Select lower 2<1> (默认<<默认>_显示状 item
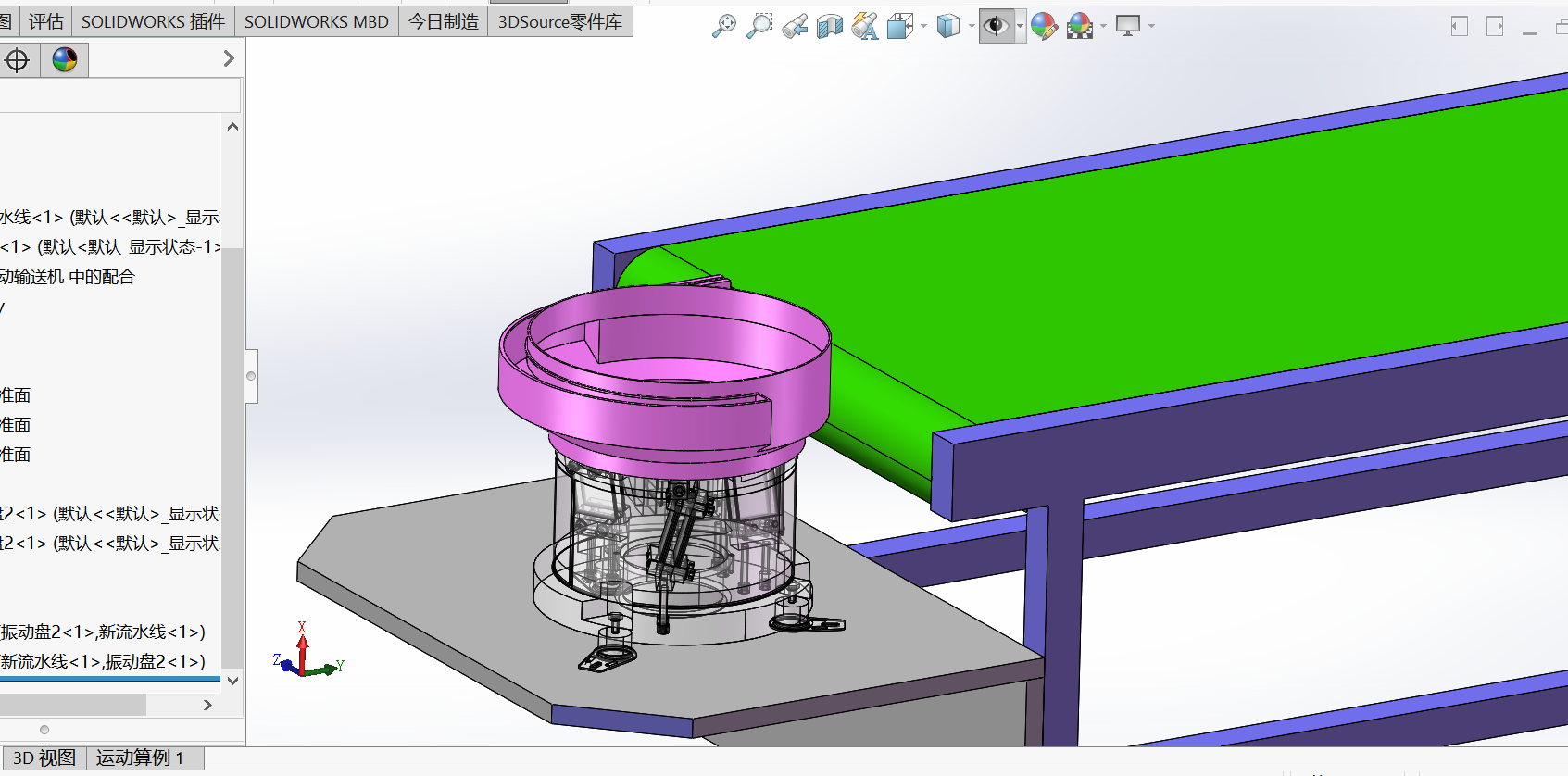Viewport: 1568px width, 776px height. tap(110, 544)
